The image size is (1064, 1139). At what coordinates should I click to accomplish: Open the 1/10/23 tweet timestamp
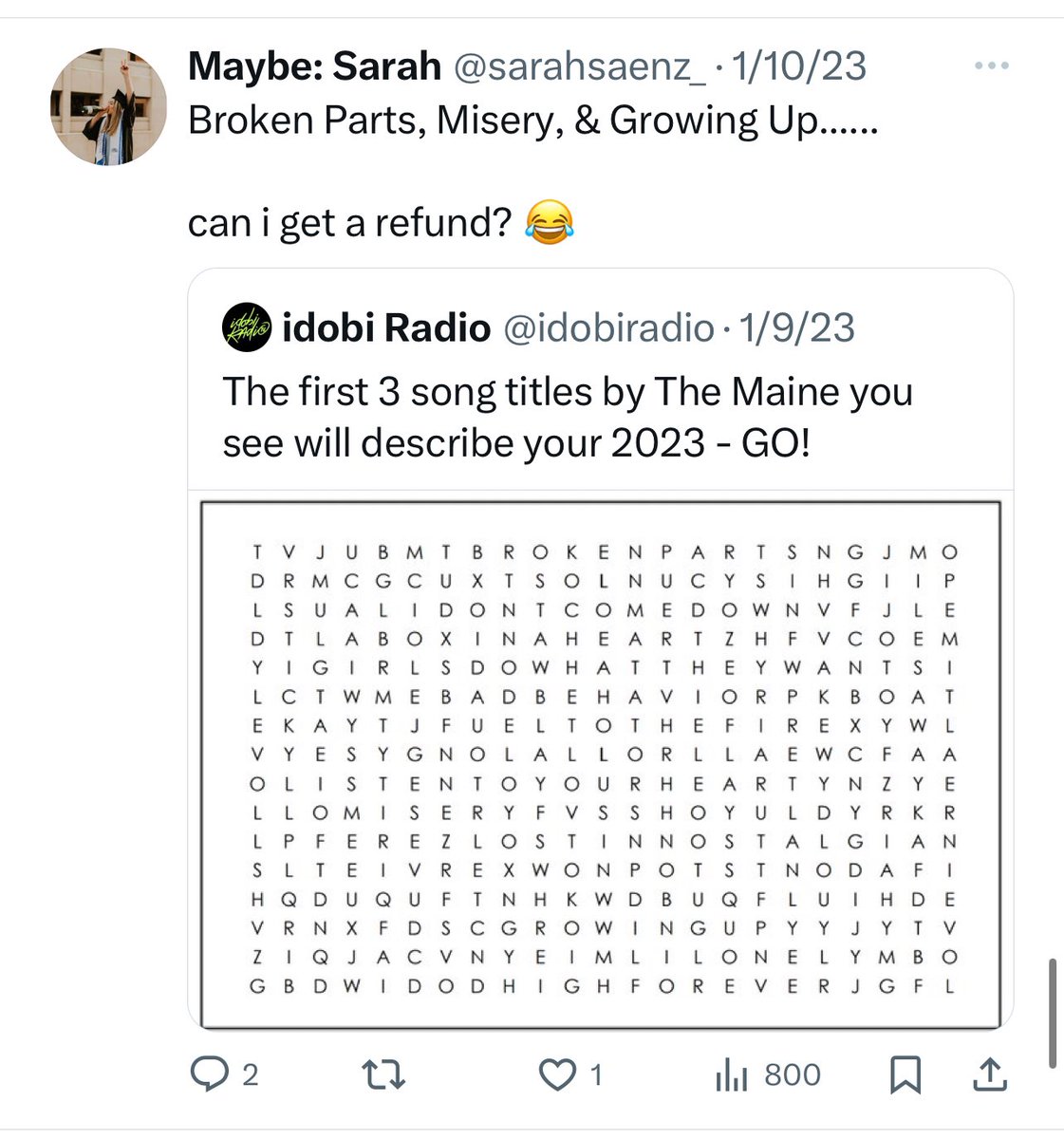tap(799, 66)
